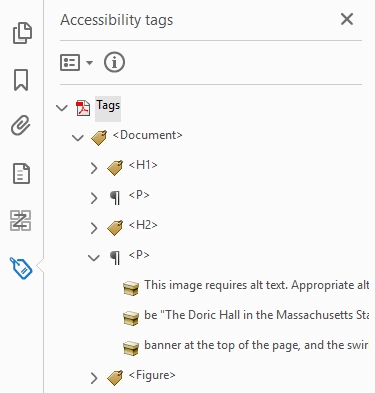Select 'be "The Doric Hall' content row
Image resolution: width=375 pixels, height=393 pixels.
[256, 315]
